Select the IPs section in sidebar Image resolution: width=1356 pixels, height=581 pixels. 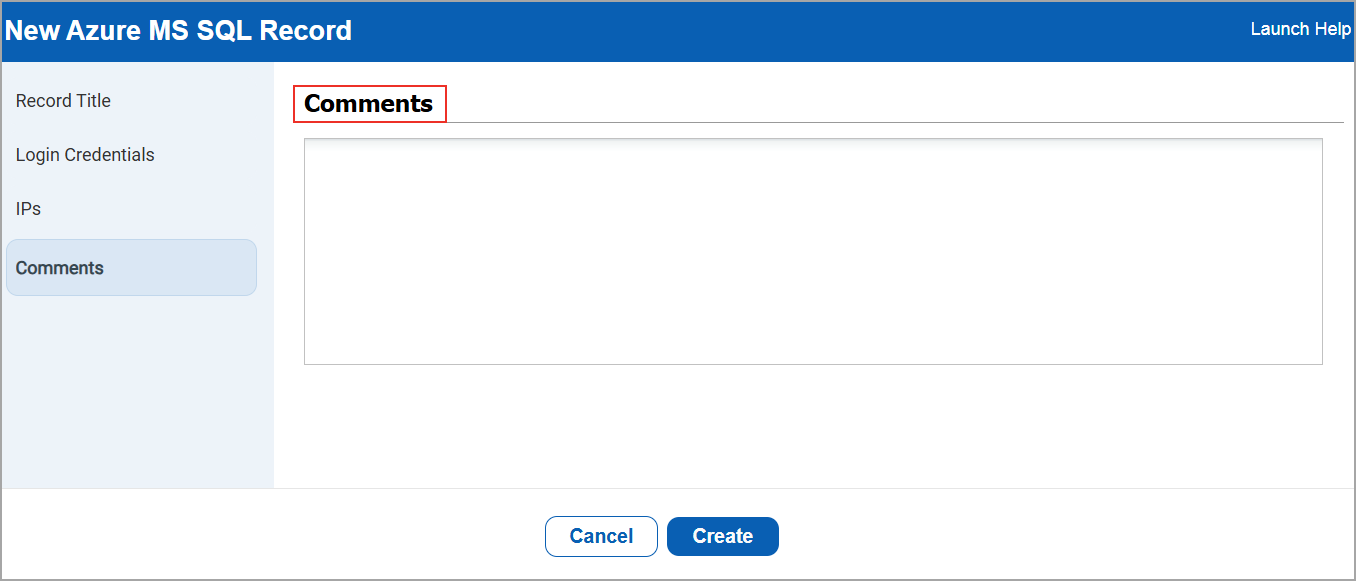(x=28, y=208)
